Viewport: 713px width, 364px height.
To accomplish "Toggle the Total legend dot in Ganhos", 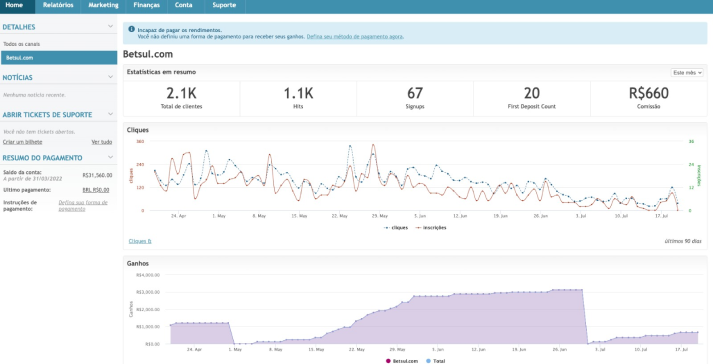I will (428, 361).
